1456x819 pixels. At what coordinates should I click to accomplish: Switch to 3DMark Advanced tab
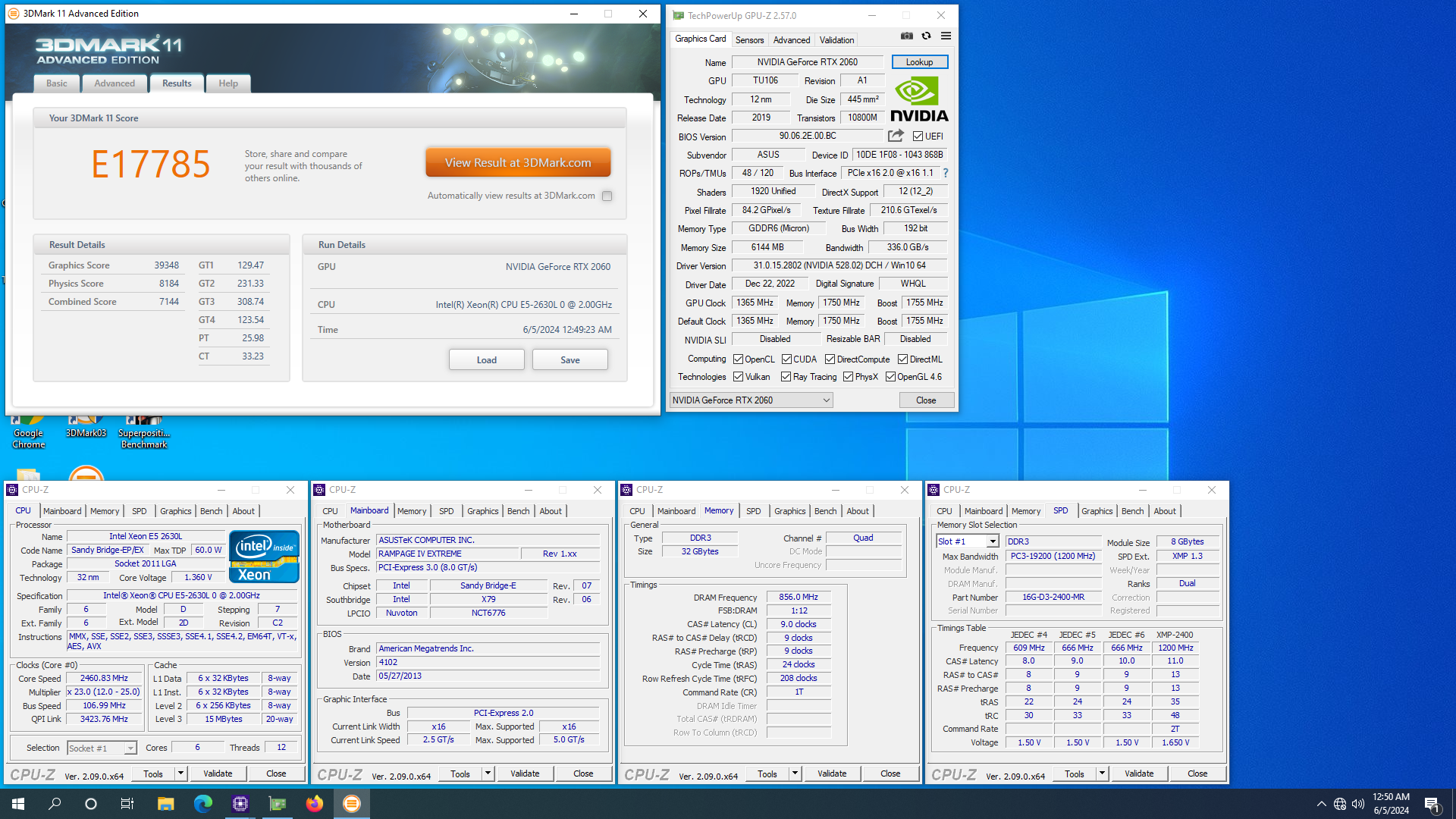115,83
